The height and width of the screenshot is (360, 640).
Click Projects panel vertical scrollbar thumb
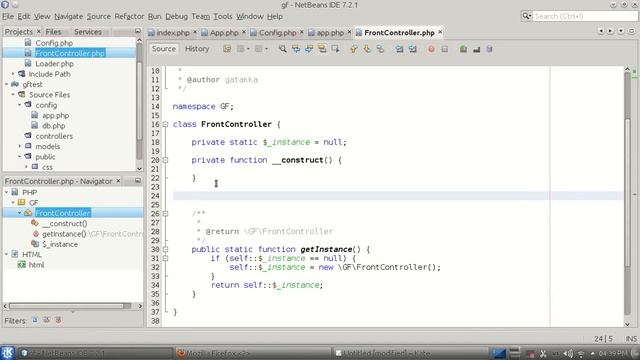coord(139,101)
